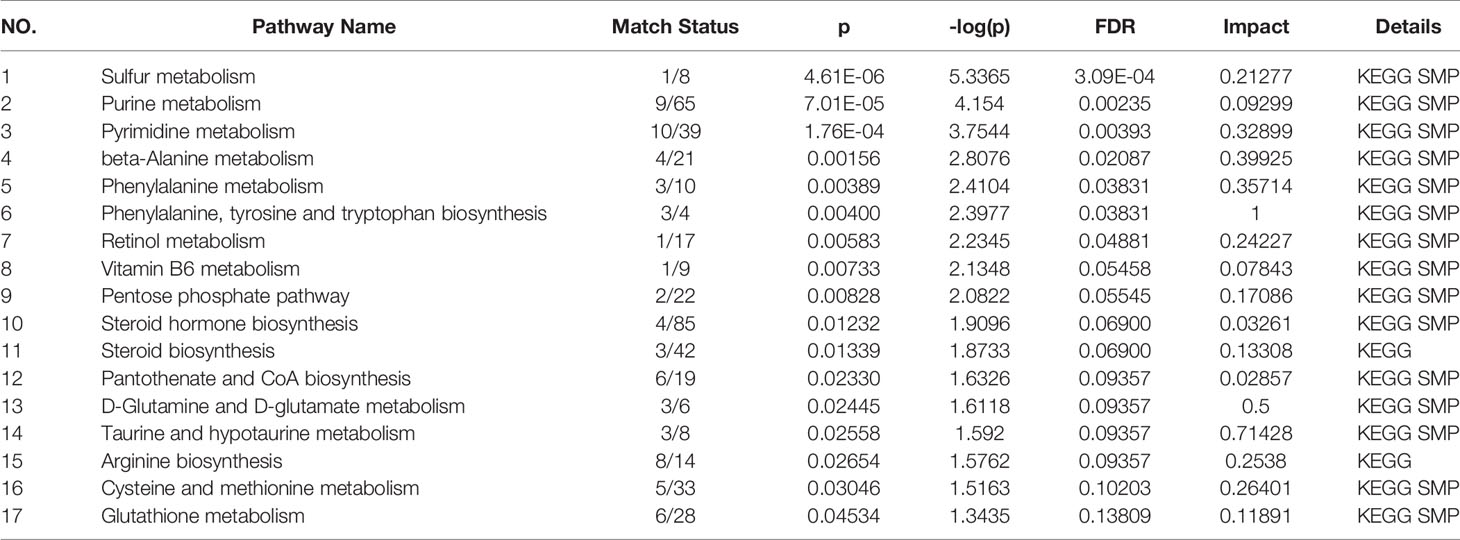Viewport: 1460px width, 540px height.
Task: Click the Pentose phosphate pathway entry
Action: coord(225,296)
